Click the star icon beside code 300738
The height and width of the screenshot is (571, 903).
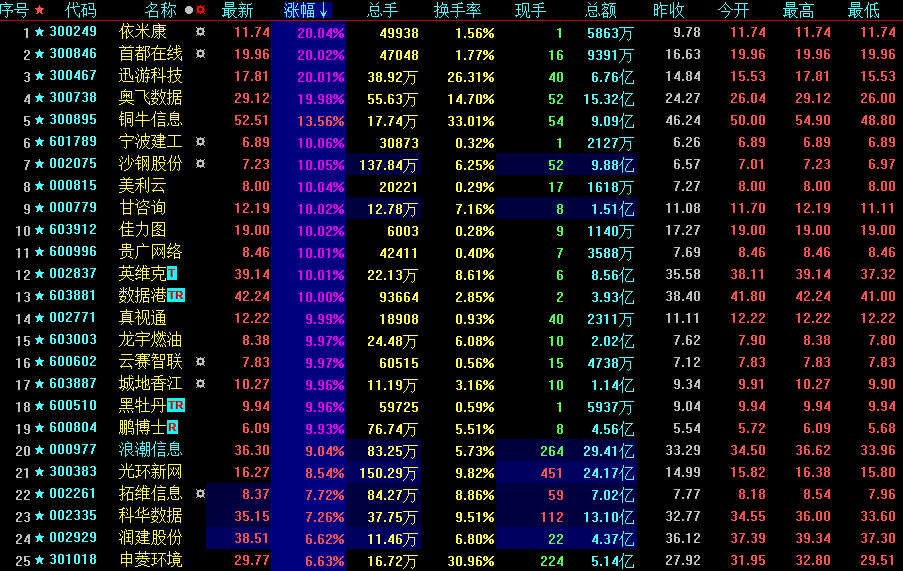40,98
